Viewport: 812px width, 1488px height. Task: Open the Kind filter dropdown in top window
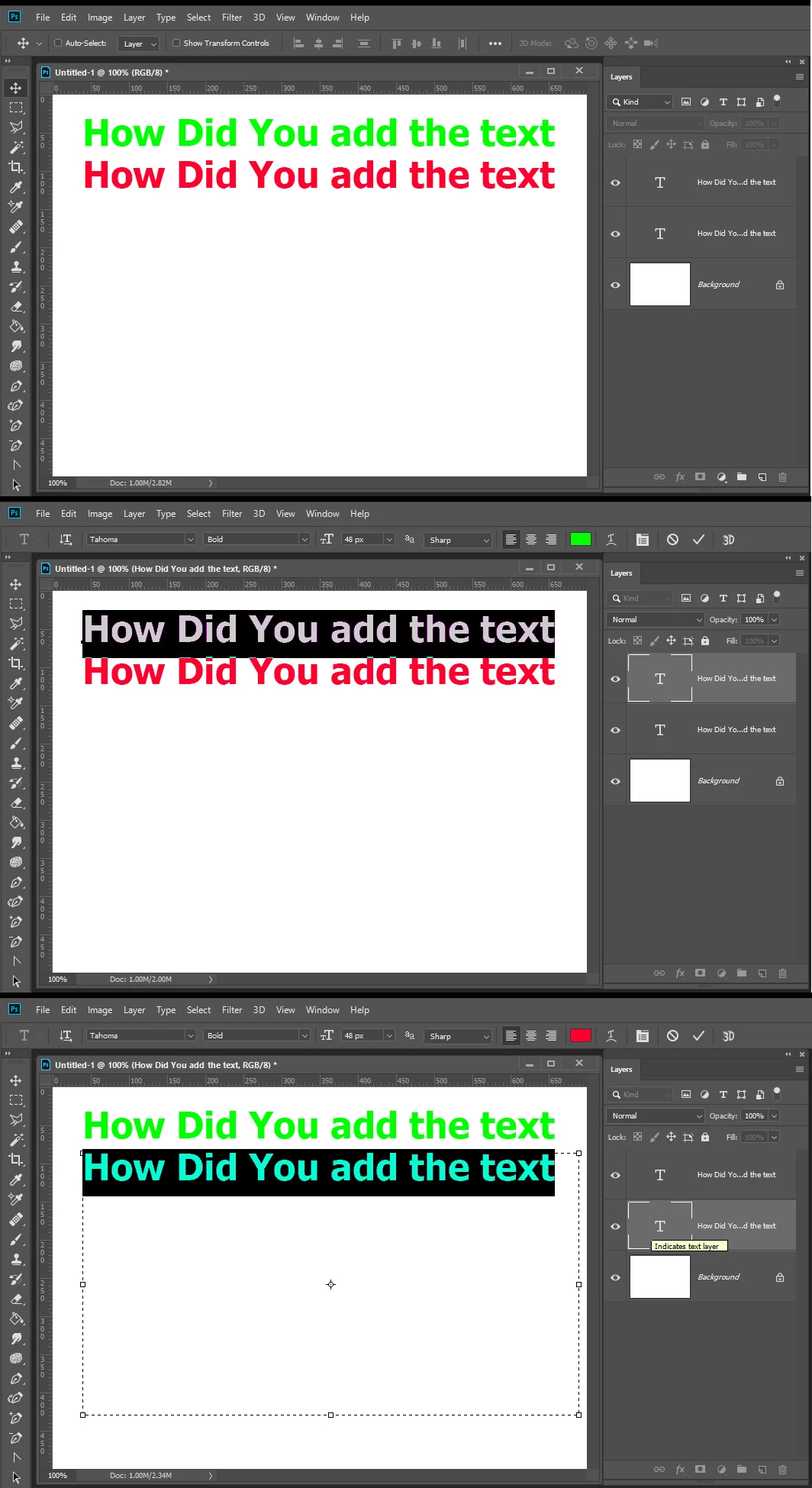640,102
